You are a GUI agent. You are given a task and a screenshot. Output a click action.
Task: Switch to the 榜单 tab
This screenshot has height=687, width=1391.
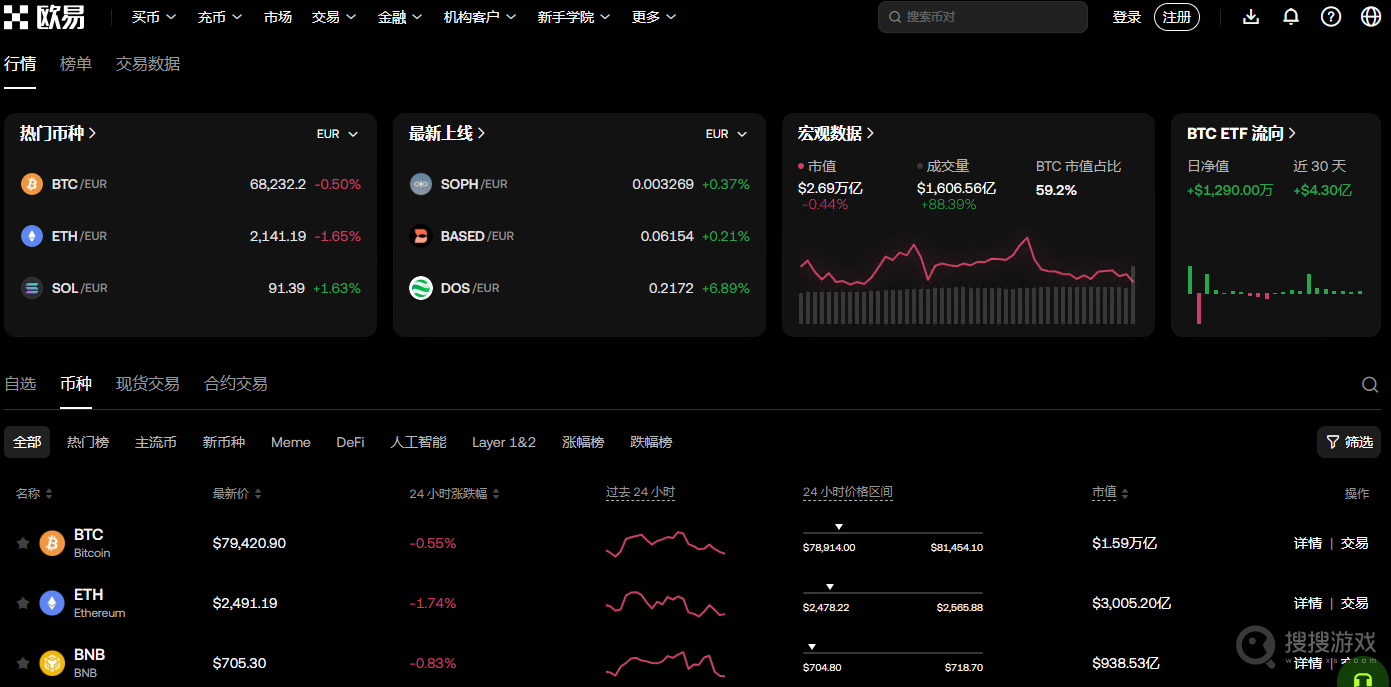[76, 64]
